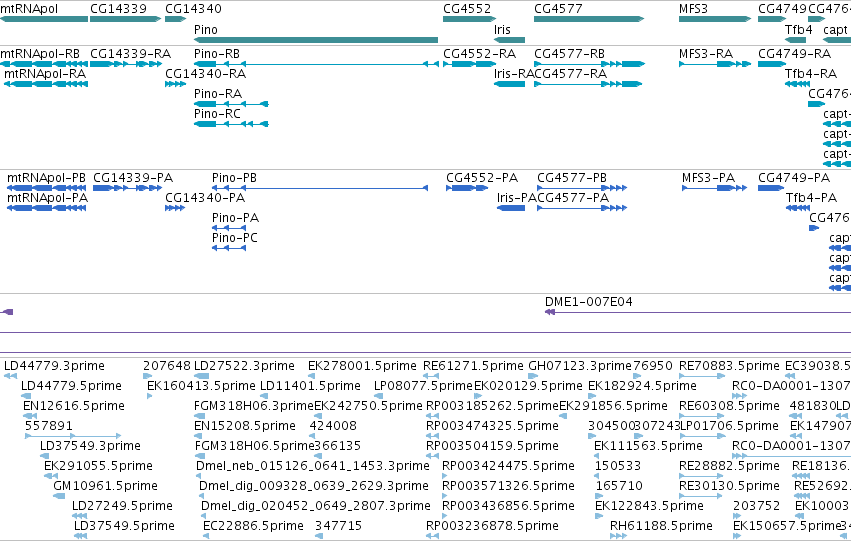Select mtRNApol-RB transcript label
Image resolution: width=851 pixels, height=541 pixels.
click(40, 54)
